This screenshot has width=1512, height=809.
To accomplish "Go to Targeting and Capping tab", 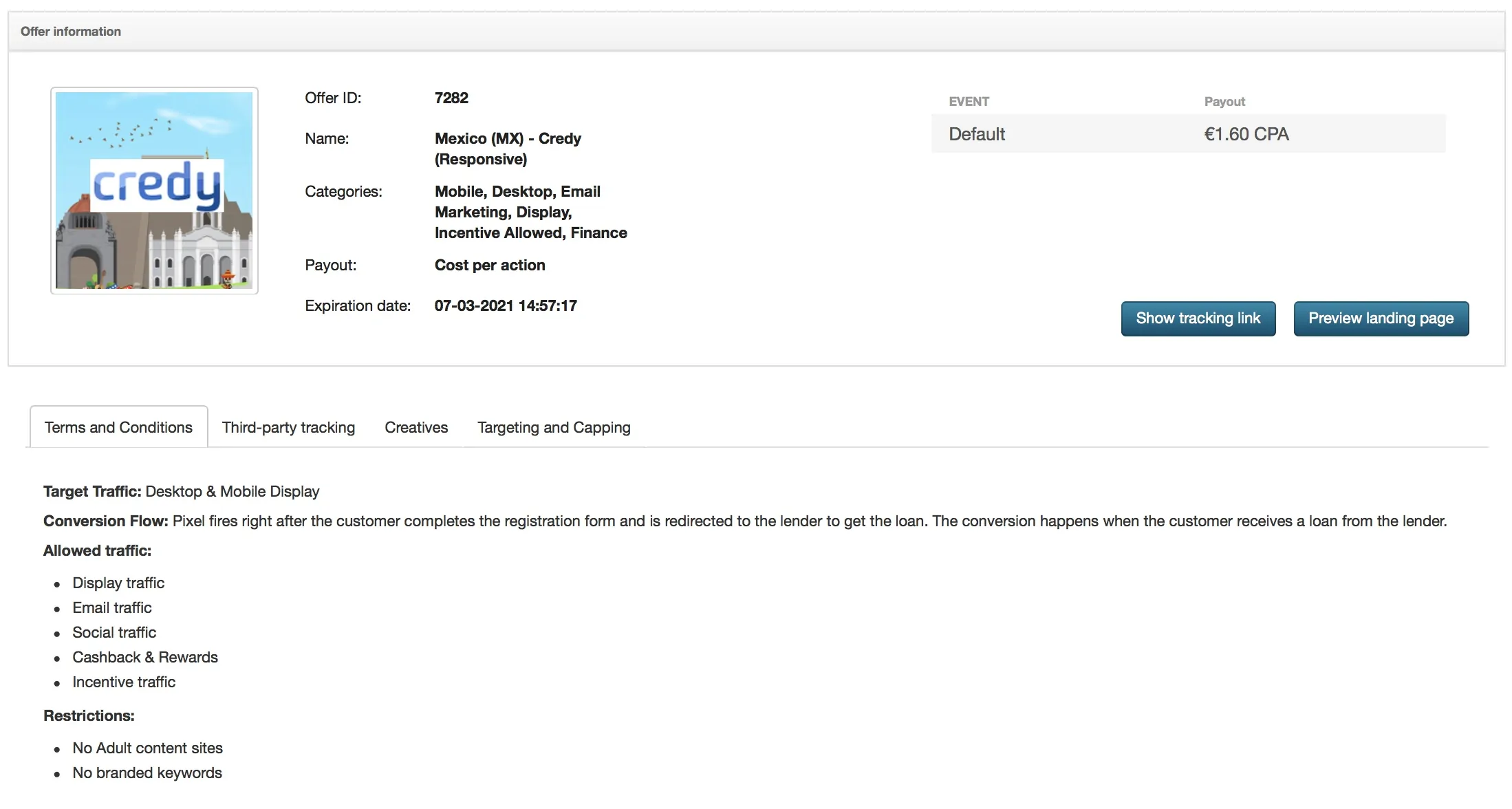I will coord(554,427).
